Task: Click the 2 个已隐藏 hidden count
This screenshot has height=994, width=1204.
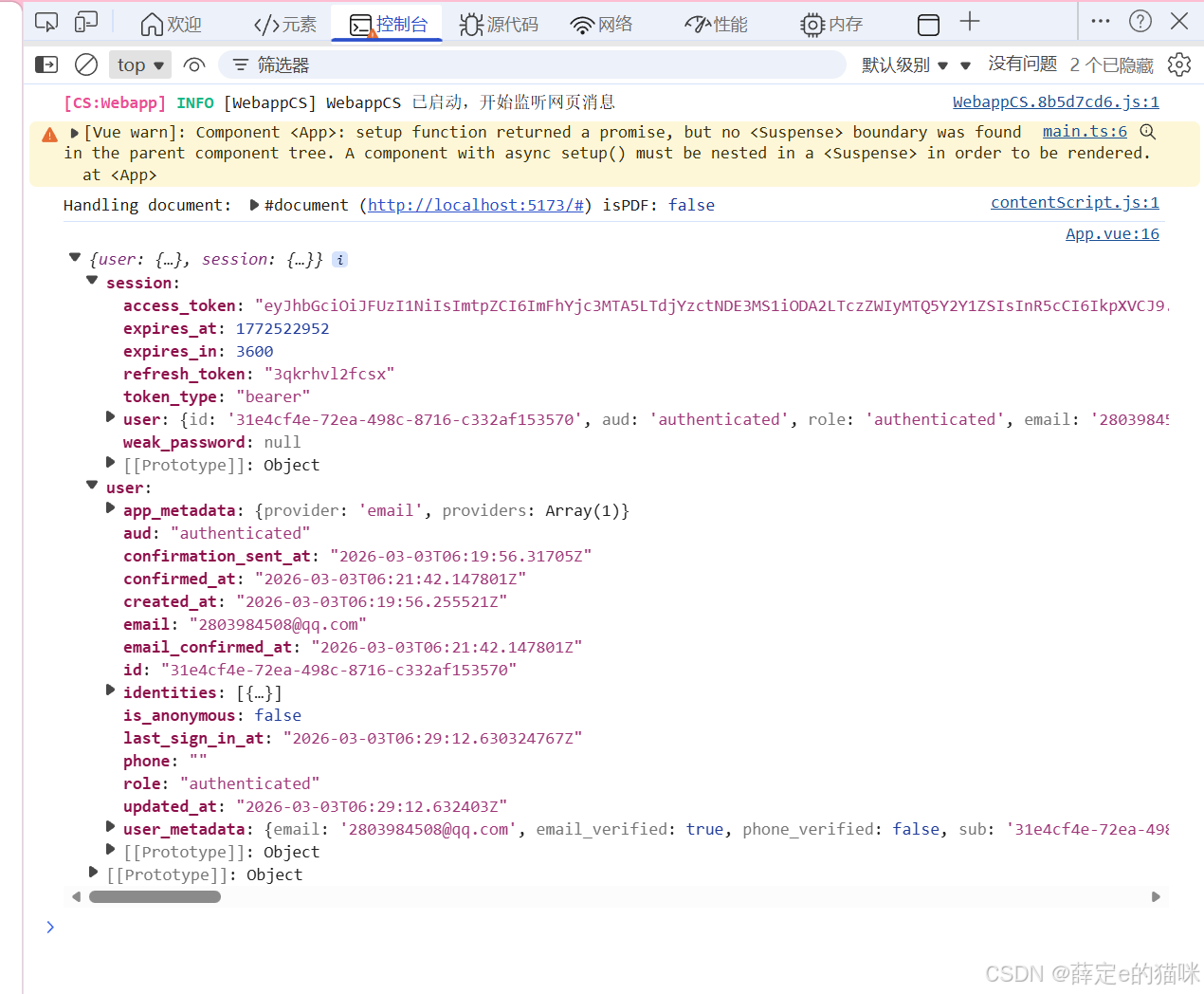Action: tap(1111, 64)
